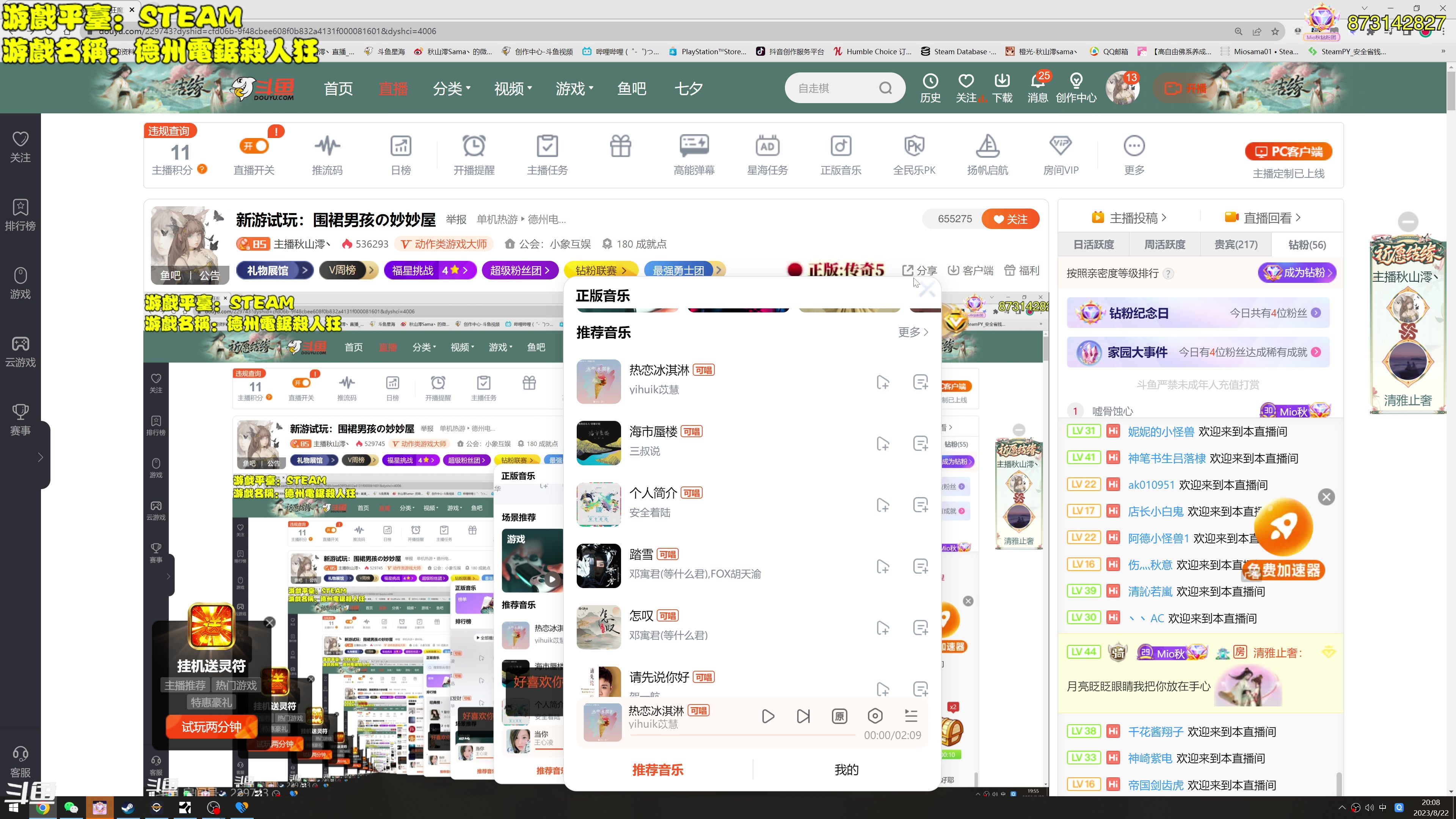Open Steam from the Windows taskbar
This screenshot has height=819, width=1456.
128,808
